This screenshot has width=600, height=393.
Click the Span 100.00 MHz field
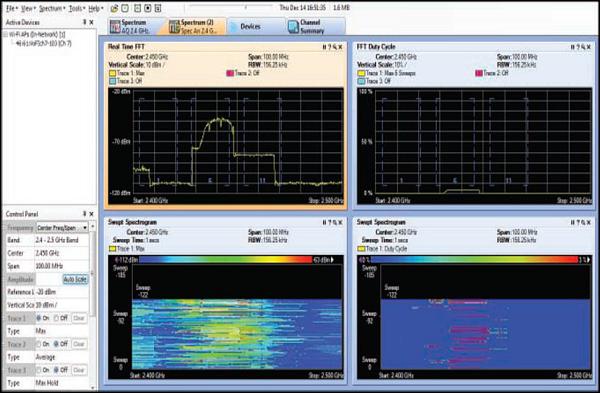click(61, 266)
